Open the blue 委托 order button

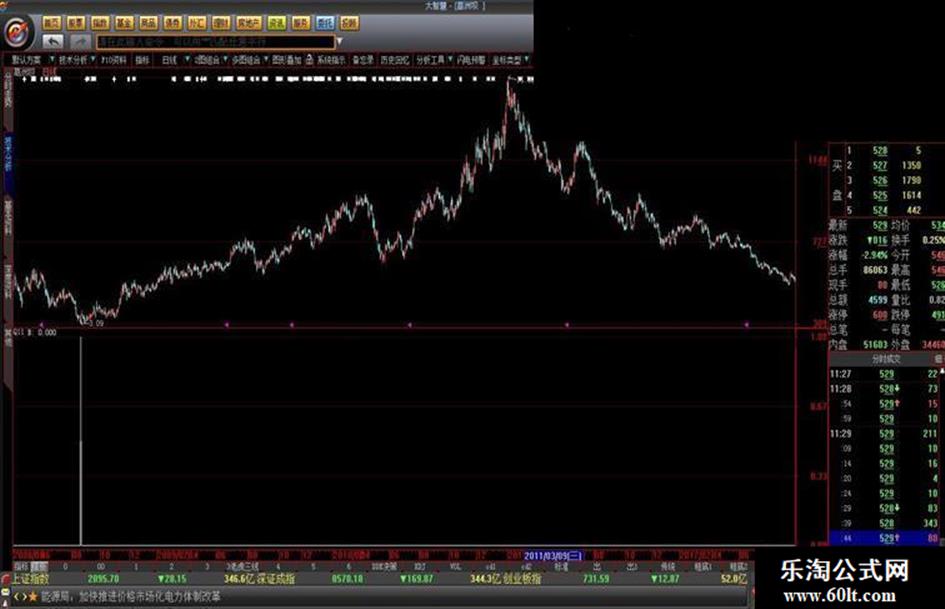325,23
